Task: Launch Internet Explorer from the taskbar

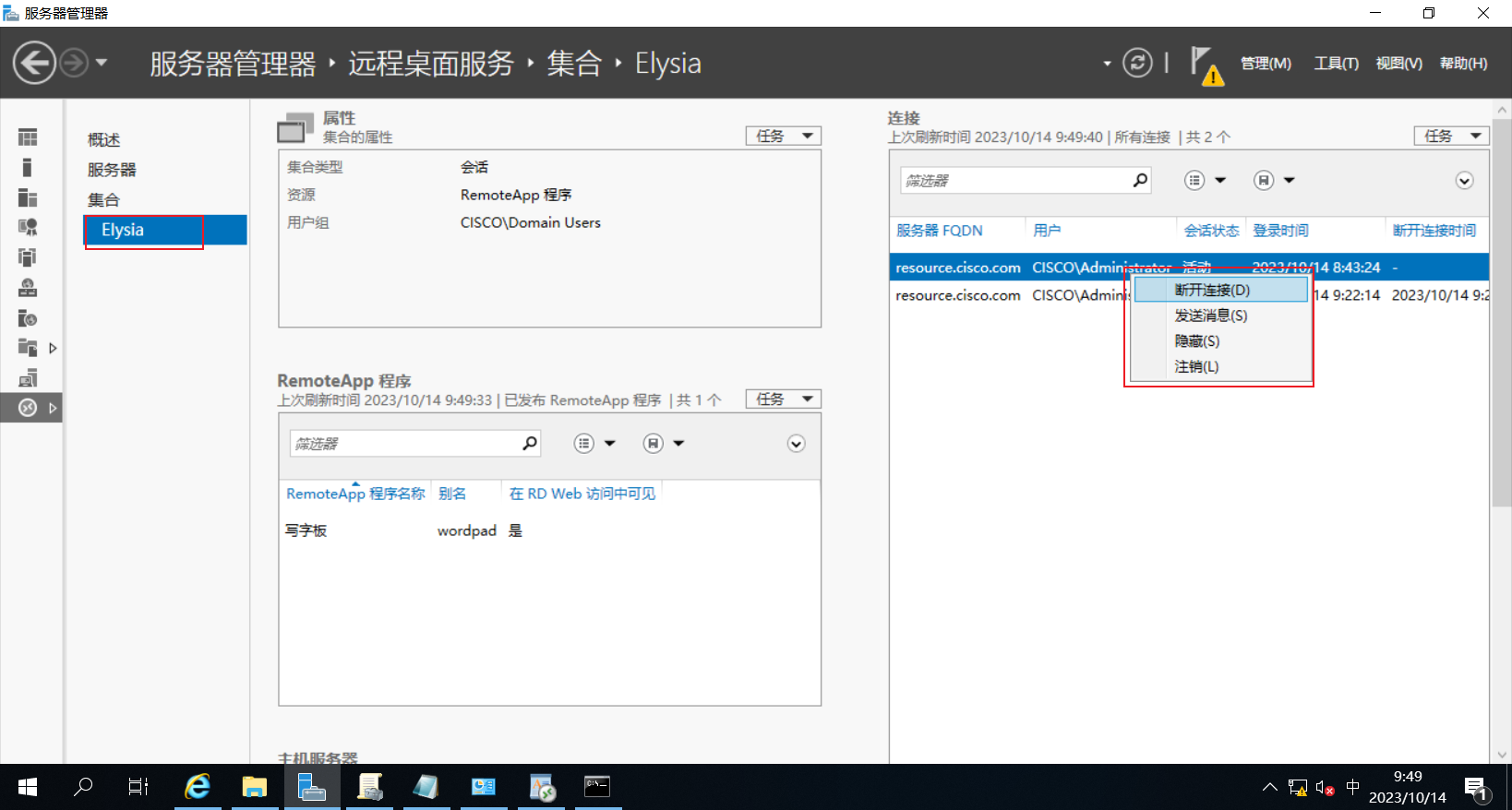Action: (x=198, y=787)
